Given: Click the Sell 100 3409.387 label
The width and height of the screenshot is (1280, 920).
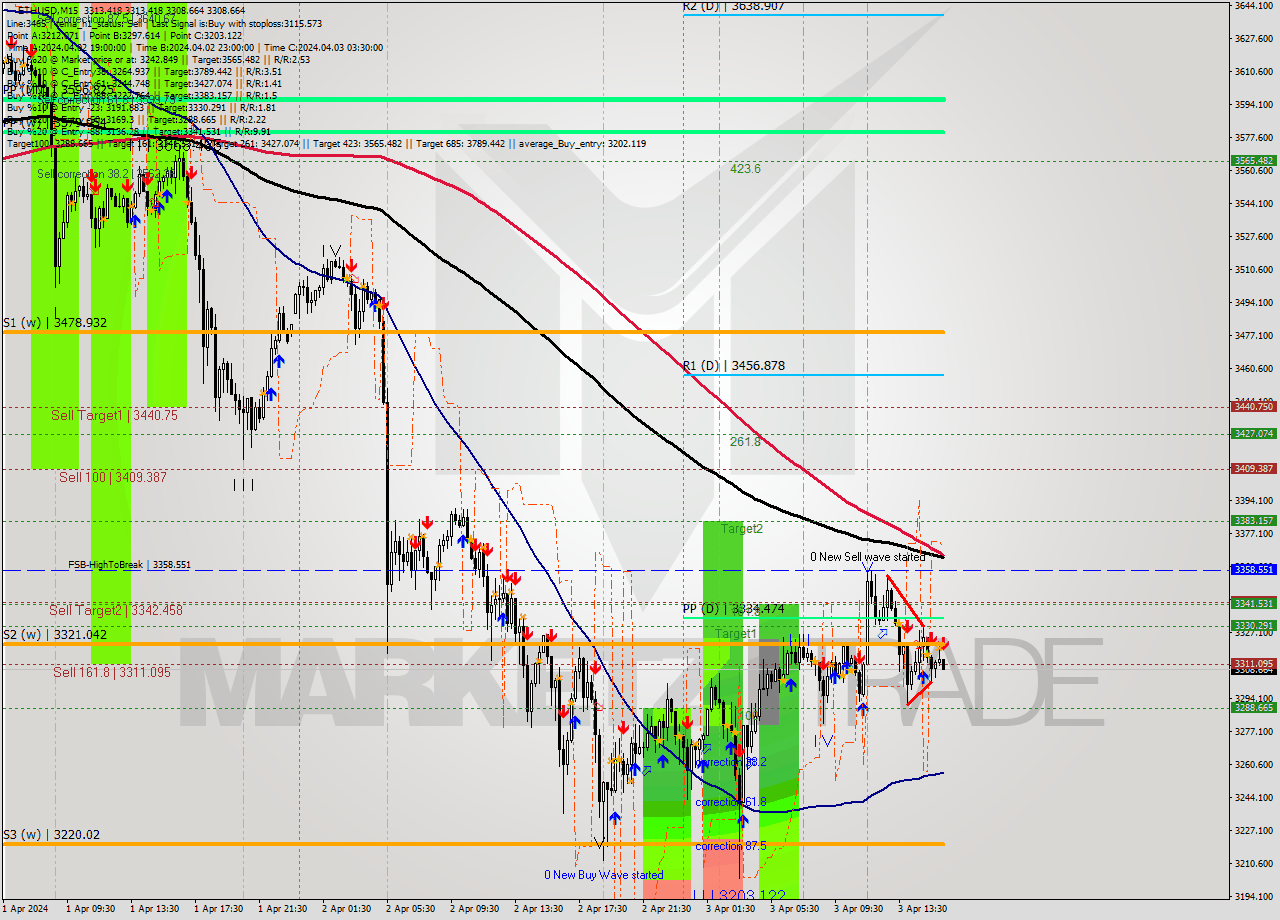Looking at the screenshot, I should pos(113,477).
